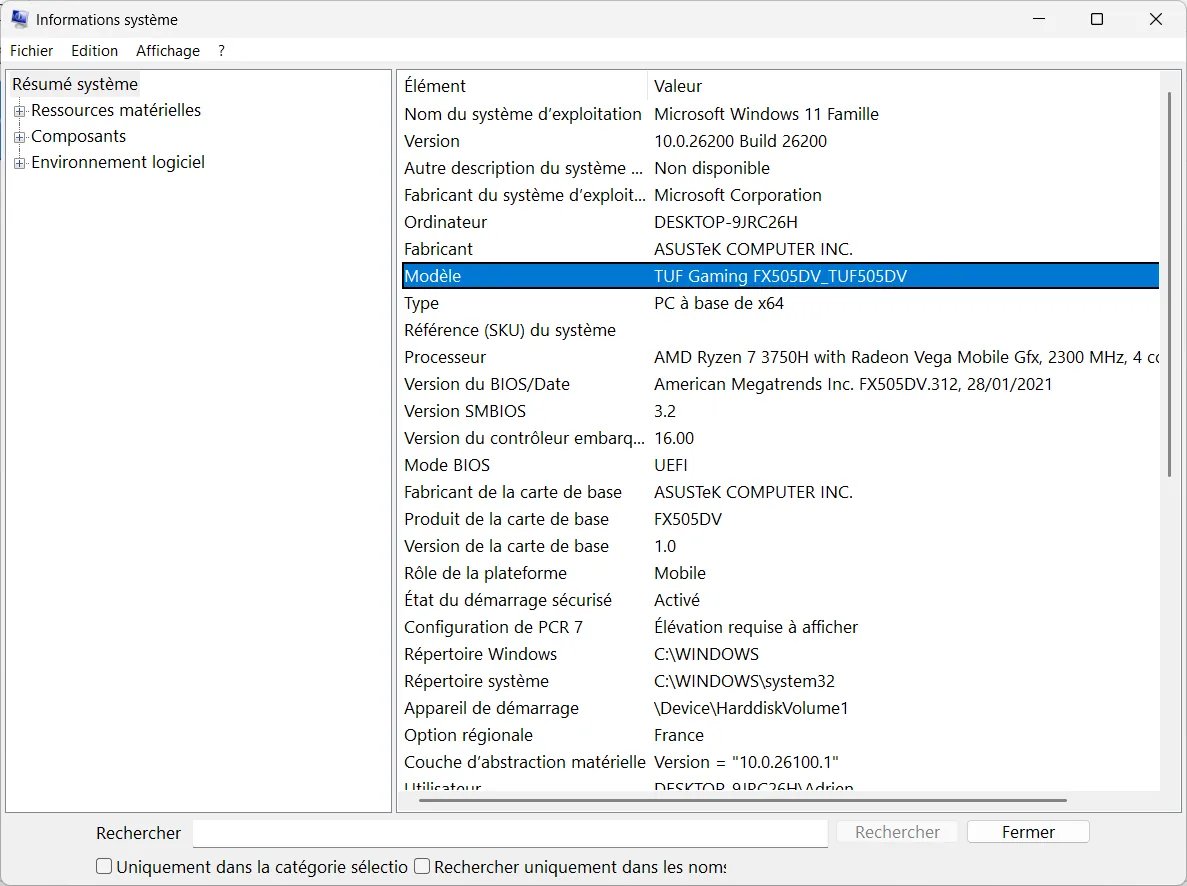1187x886 pixels.
Task: Select the DESKTOP-9JRC26H value
Action: [726, 223]
